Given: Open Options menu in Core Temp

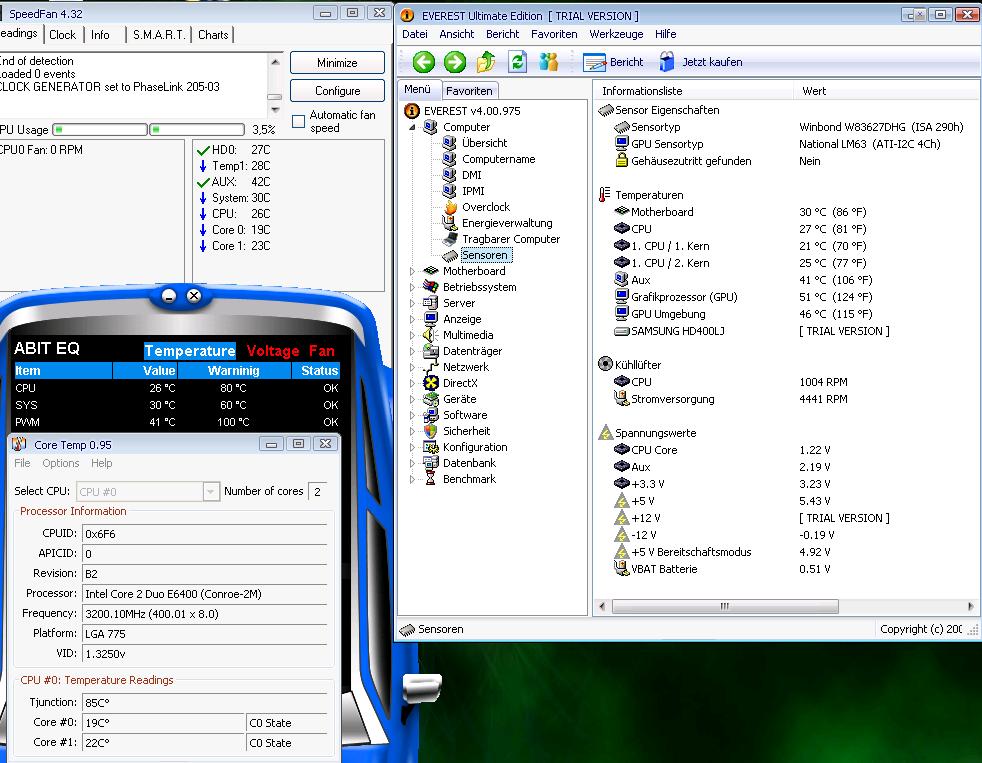Looking at the screenshot, I should 61,463.
